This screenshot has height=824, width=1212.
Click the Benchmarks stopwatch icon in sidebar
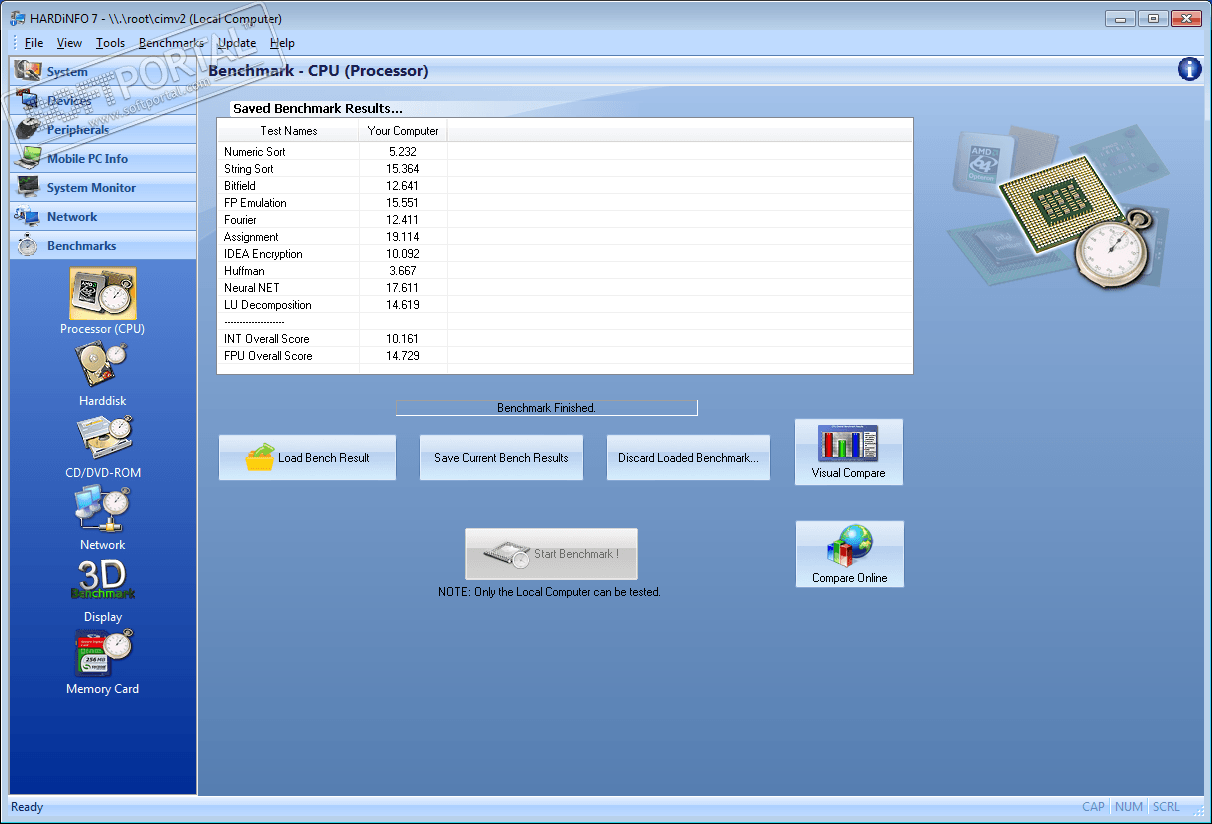29,245
